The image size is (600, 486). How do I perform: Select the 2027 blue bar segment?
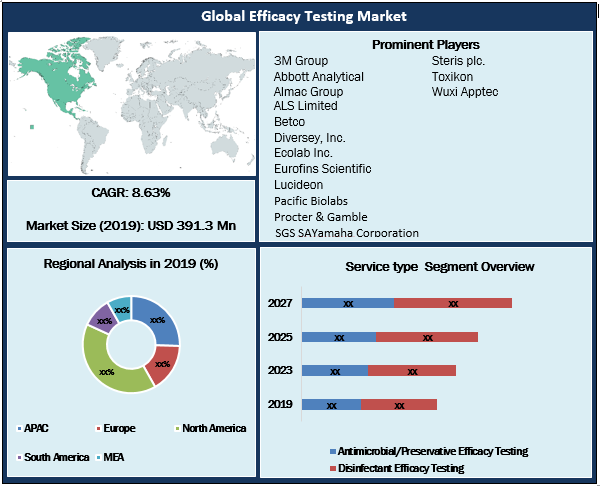coord(347,303)
